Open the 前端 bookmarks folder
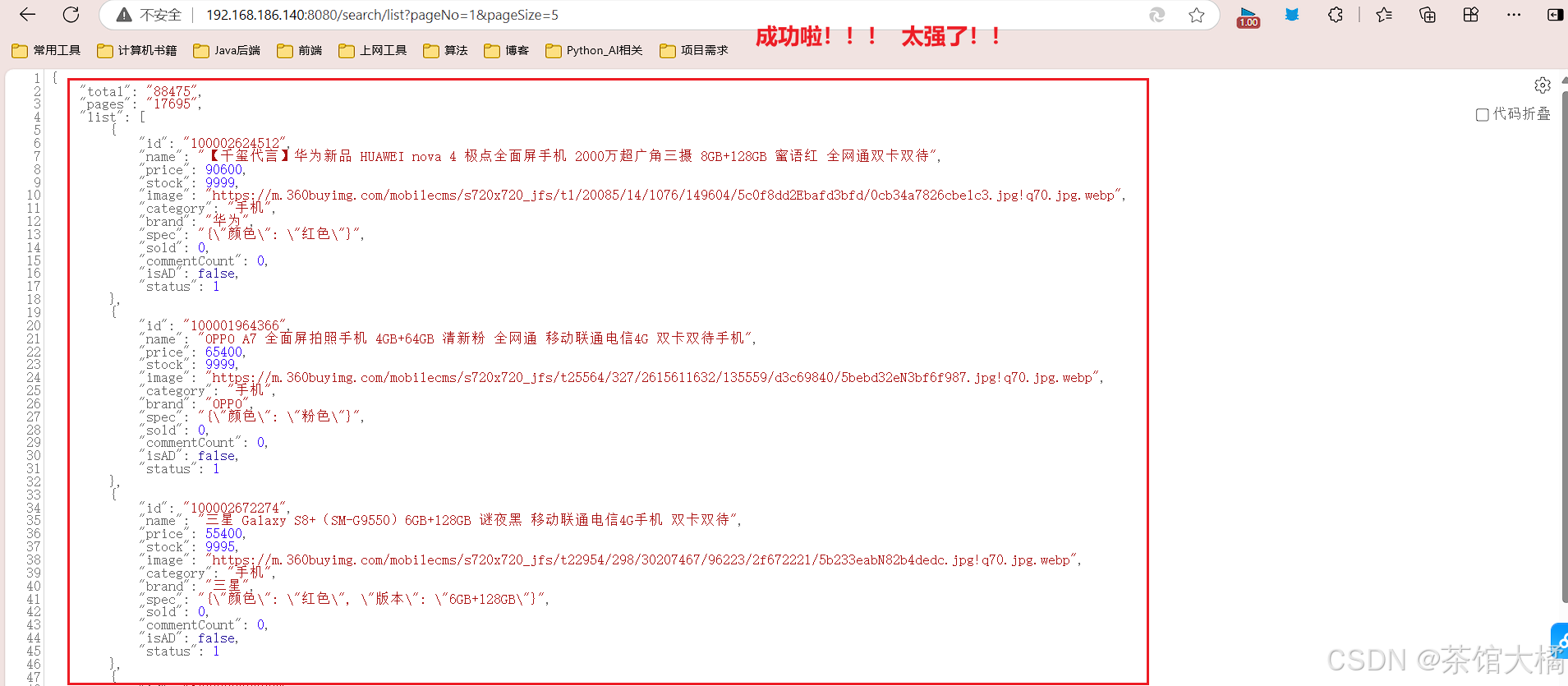 click(x=300, y=50)
